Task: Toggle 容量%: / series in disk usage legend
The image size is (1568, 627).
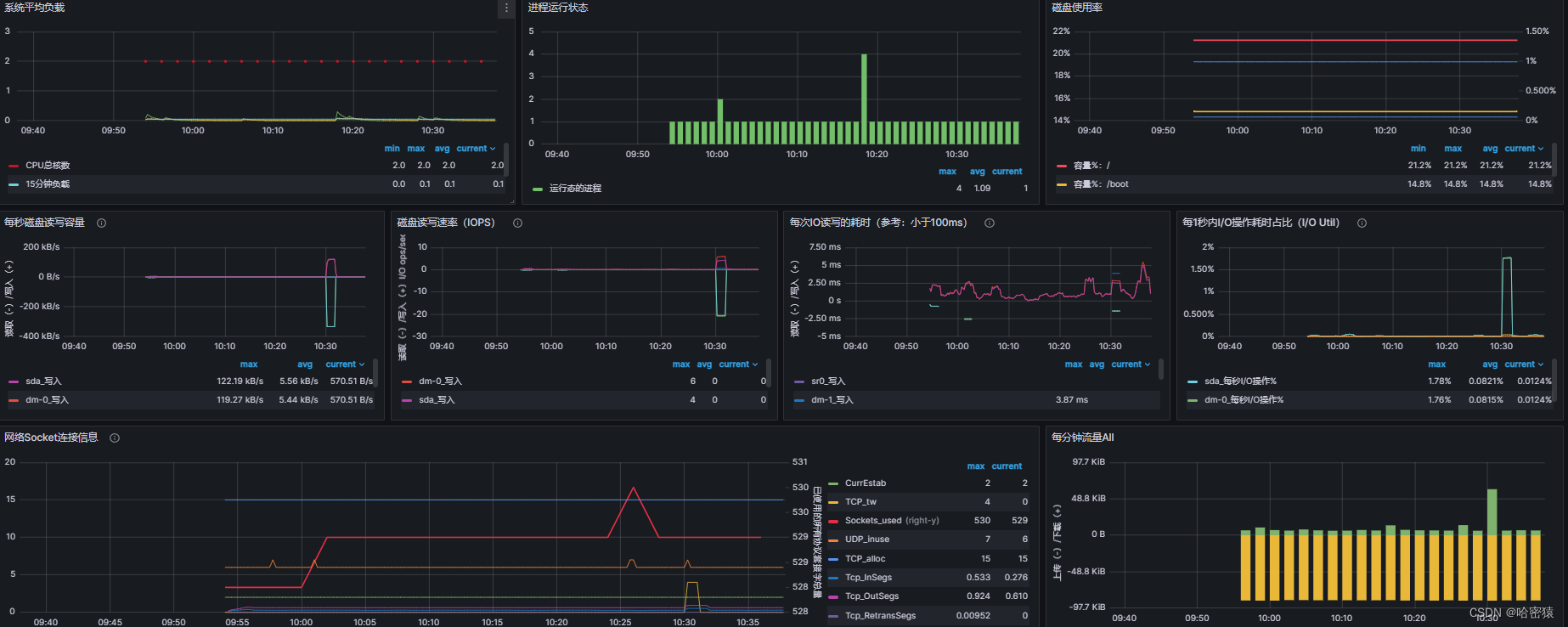Action: click(x=1091, y=166)
